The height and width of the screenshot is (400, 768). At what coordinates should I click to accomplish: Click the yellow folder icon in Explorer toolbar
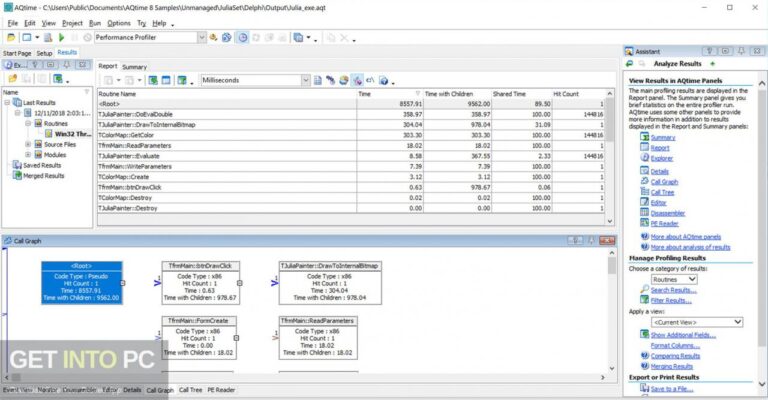coord(12,78)
